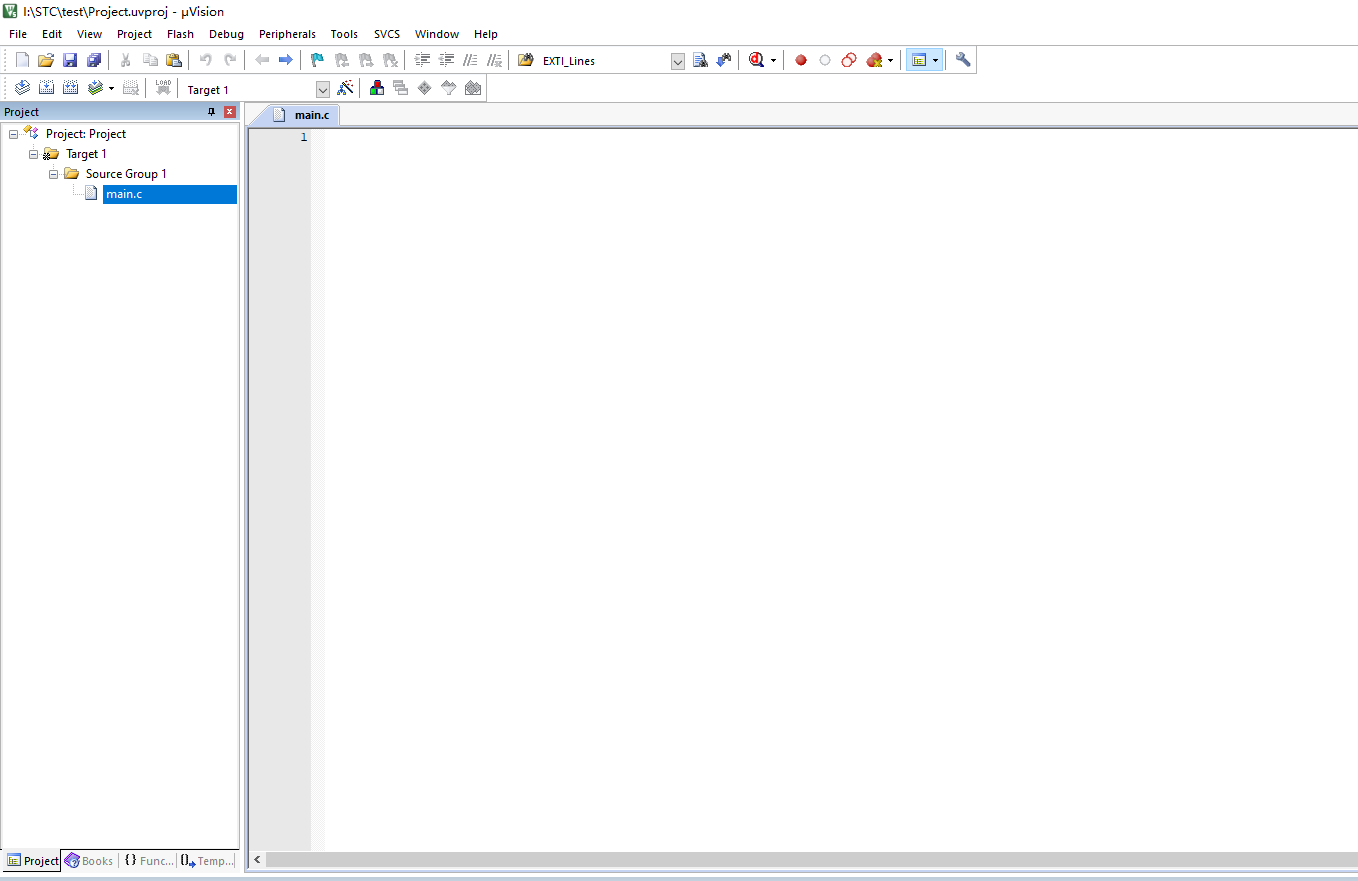
Task: Click line 1 in the code editor
Action: pos(840,137)
